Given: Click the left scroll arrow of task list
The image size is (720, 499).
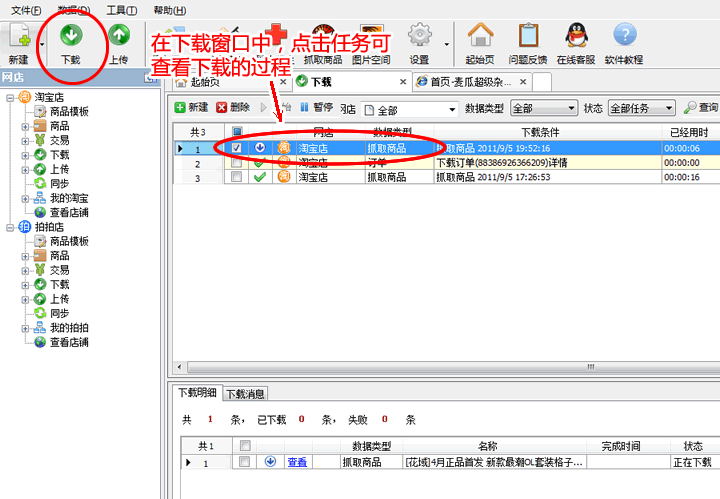Looking at the screenshot, I should pyautogui.click(x=180, y=367).
